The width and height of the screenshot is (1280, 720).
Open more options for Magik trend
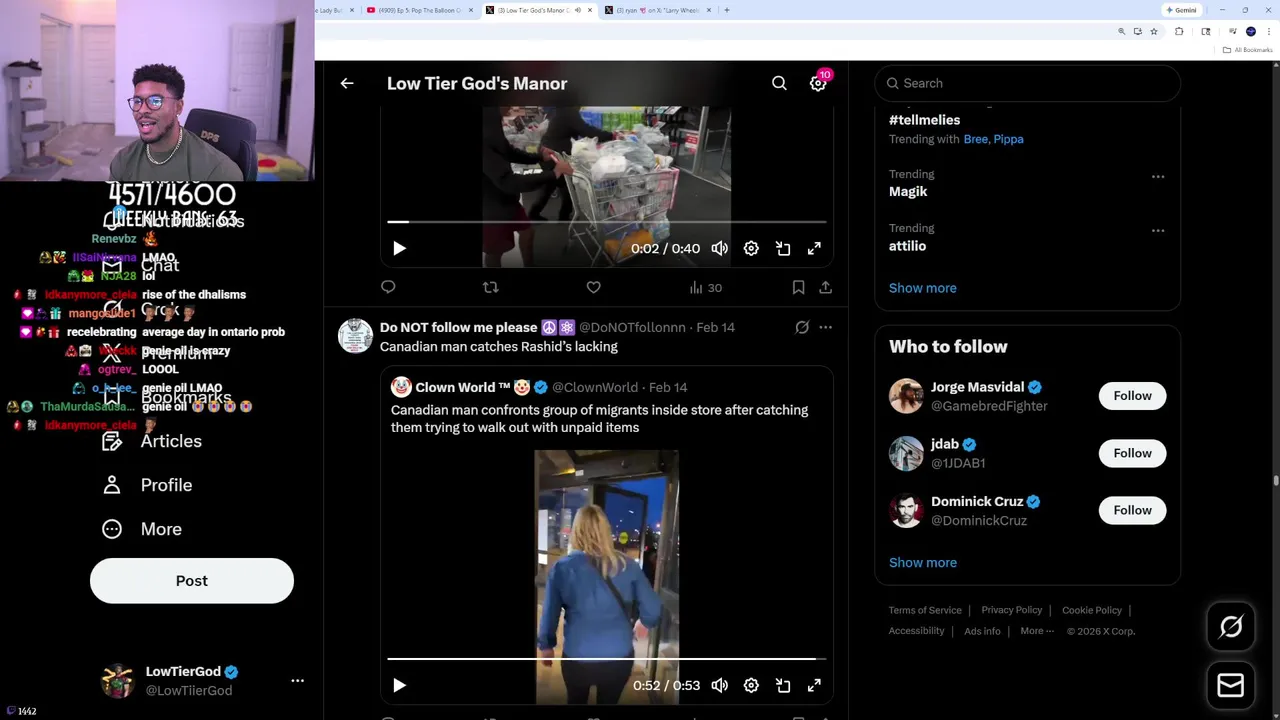pyautogui.click(x=1158, y=176)
